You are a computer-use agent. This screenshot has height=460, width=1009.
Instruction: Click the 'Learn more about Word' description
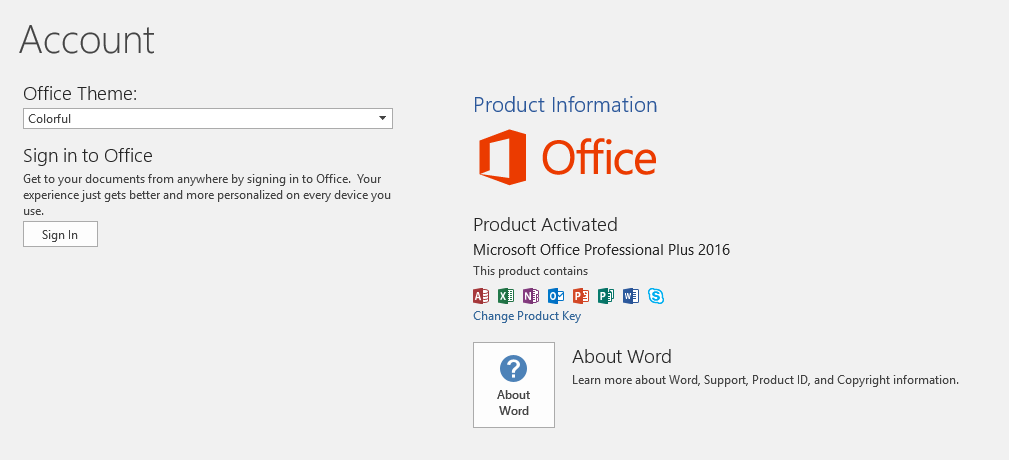click(765, 380)
